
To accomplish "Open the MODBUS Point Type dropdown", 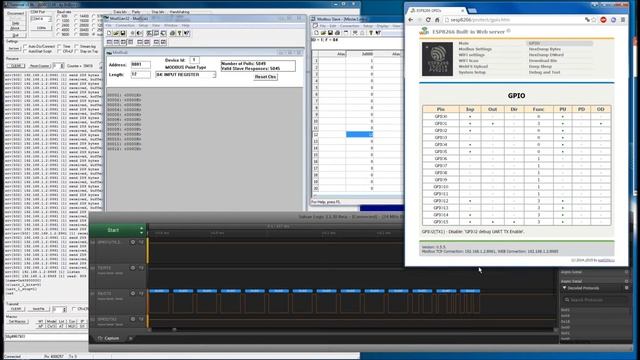I will [x=186, y=75].
